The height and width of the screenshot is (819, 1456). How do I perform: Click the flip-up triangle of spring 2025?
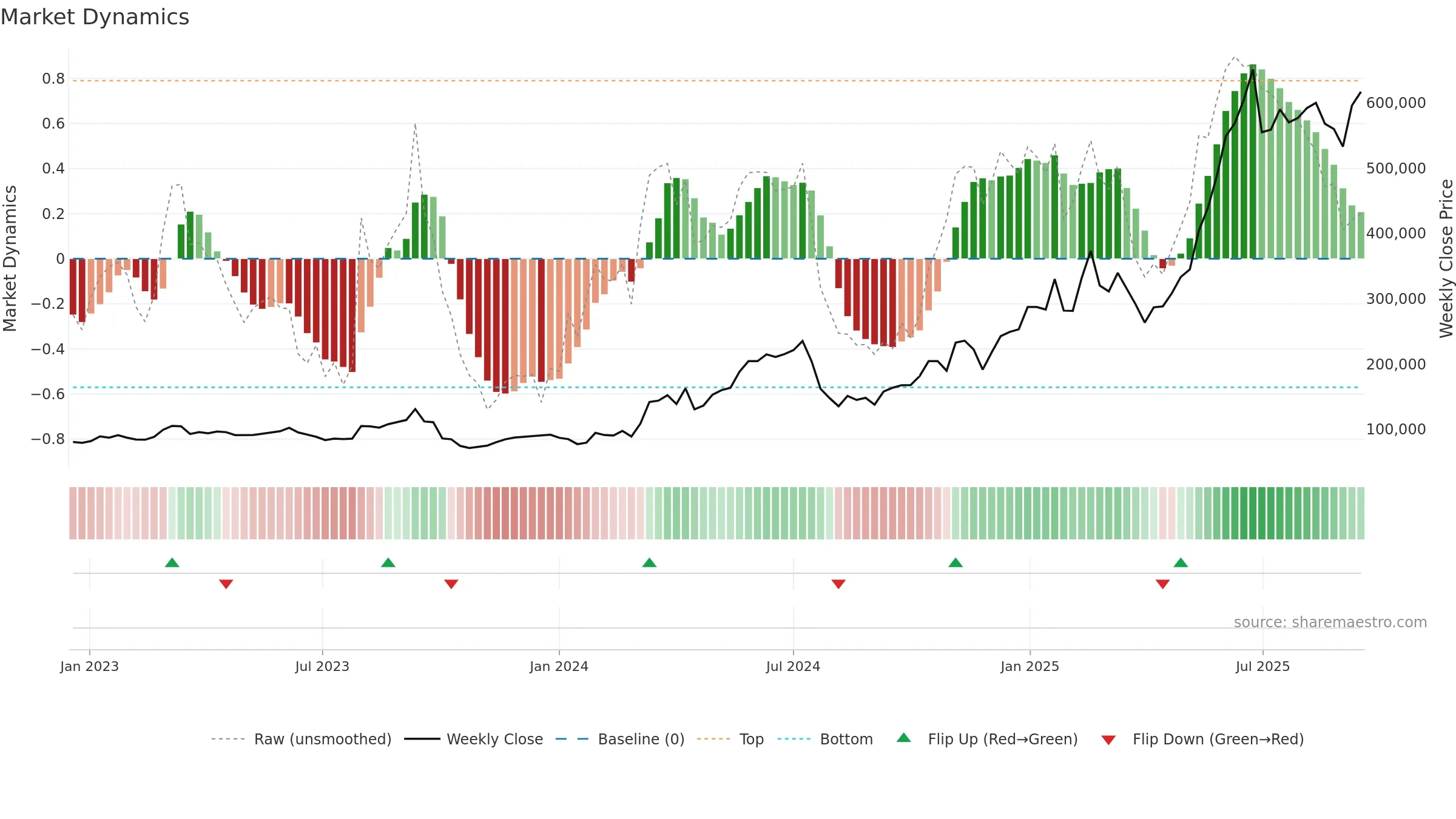tap(1181, 562)
